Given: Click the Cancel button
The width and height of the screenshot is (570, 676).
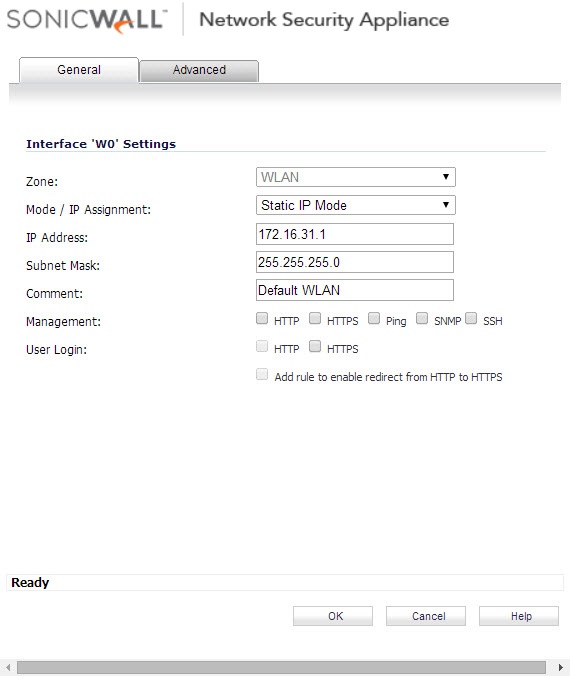Looking at the screenshot, I should [426, 616].
